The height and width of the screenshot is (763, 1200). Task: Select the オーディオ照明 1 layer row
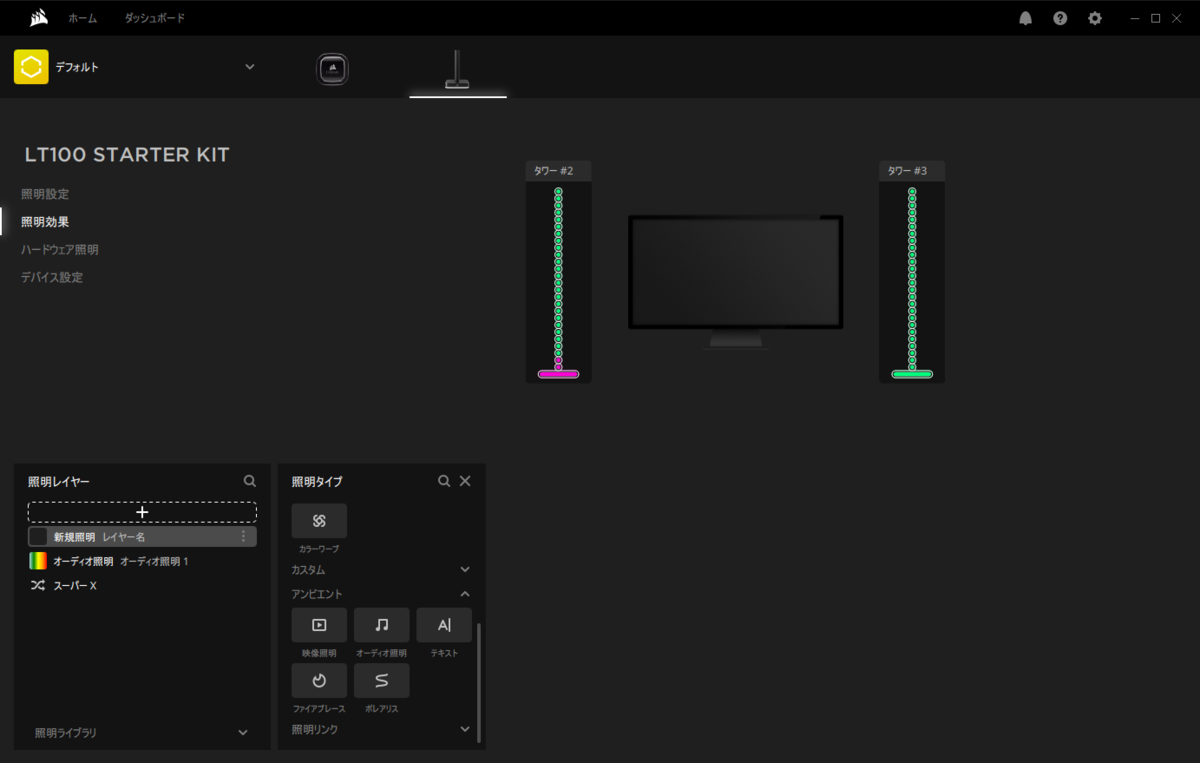(x=142, y=561)
